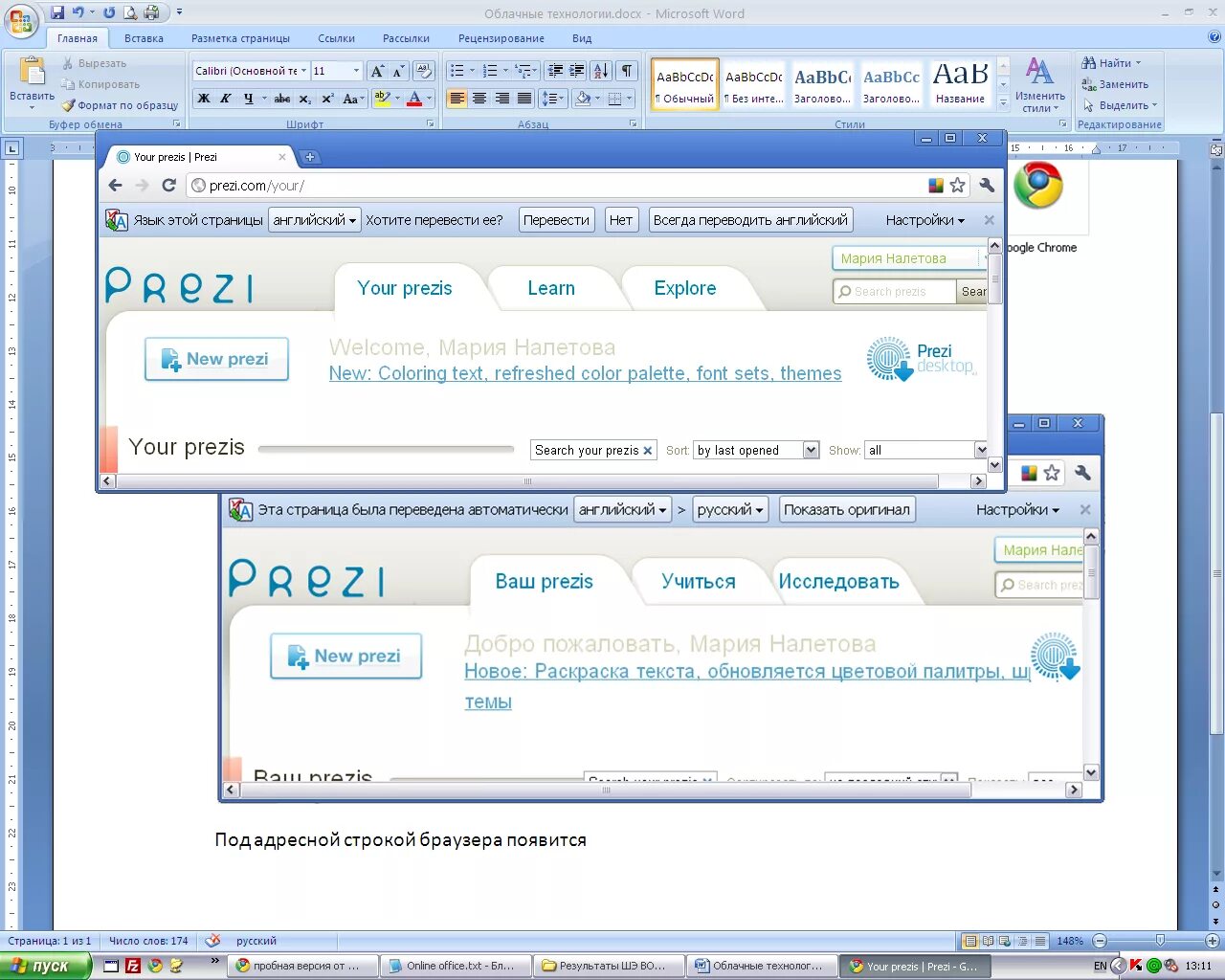This screenshot has height=980, width=1225.
Task: Grow font size with enlarged A icon
Action: [377, 71]
